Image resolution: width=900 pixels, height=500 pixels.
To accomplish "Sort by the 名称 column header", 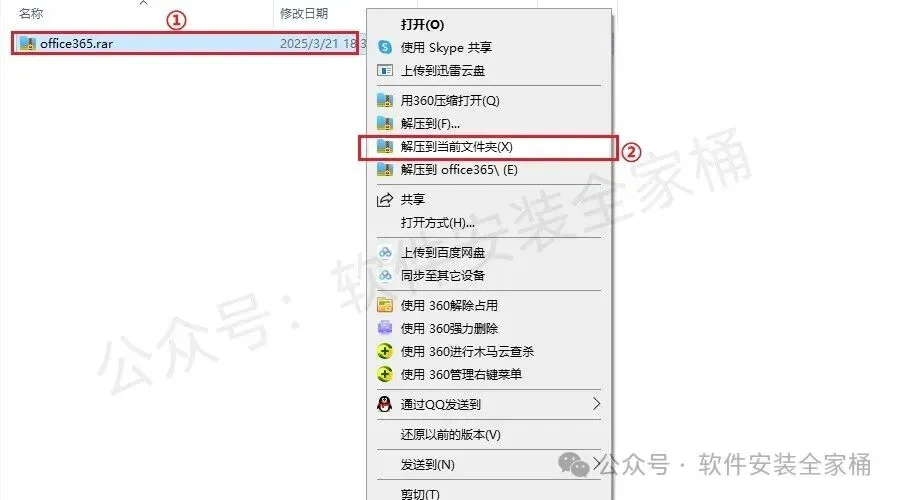I will tap(31, 13).
